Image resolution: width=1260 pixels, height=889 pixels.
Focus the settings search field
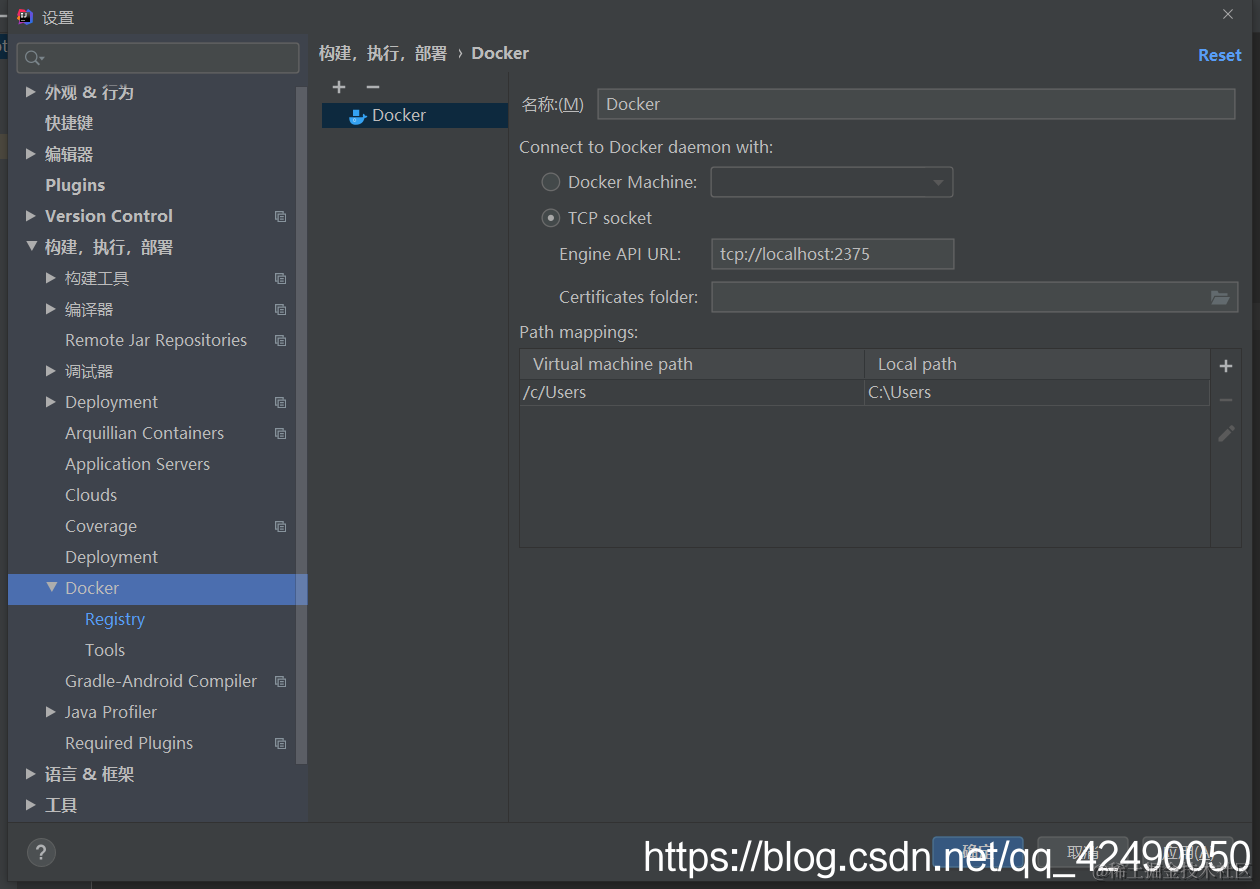pos(159,58)
